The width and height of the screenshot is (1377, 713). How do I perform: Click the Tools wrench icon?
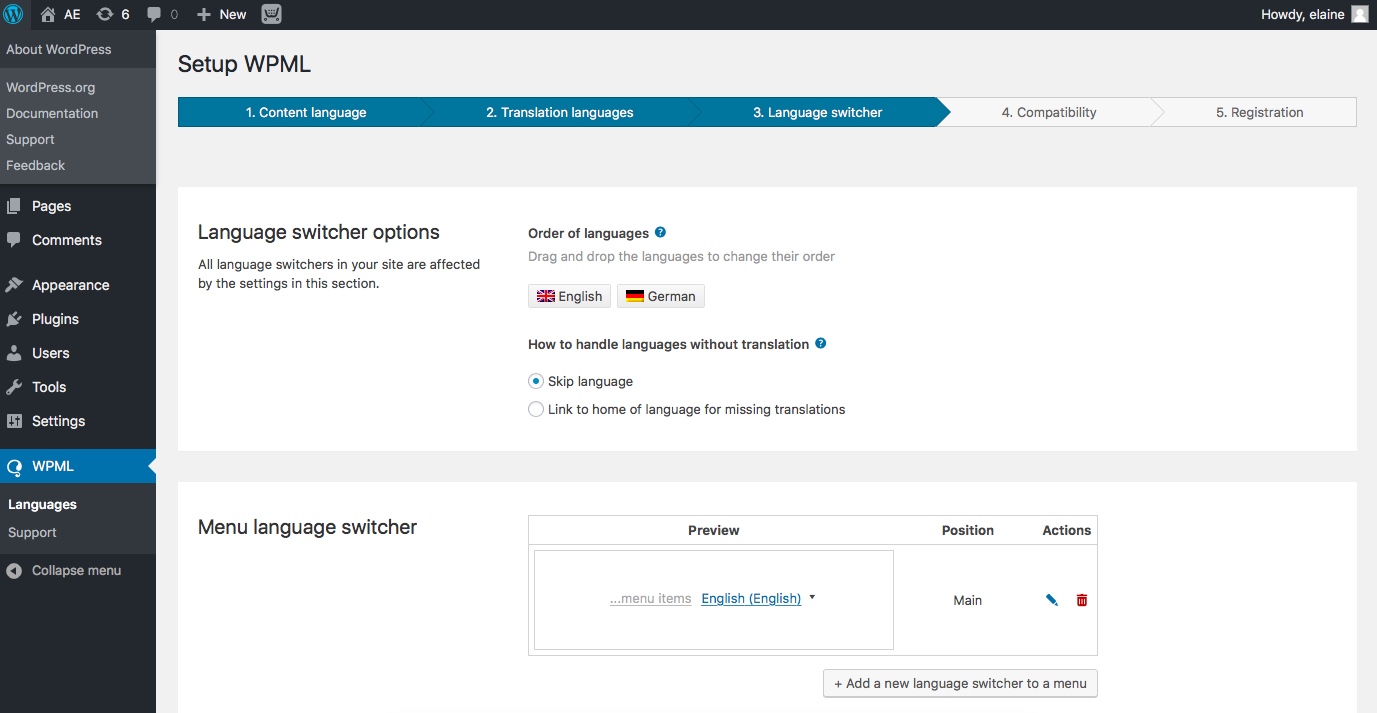(14, 387)
